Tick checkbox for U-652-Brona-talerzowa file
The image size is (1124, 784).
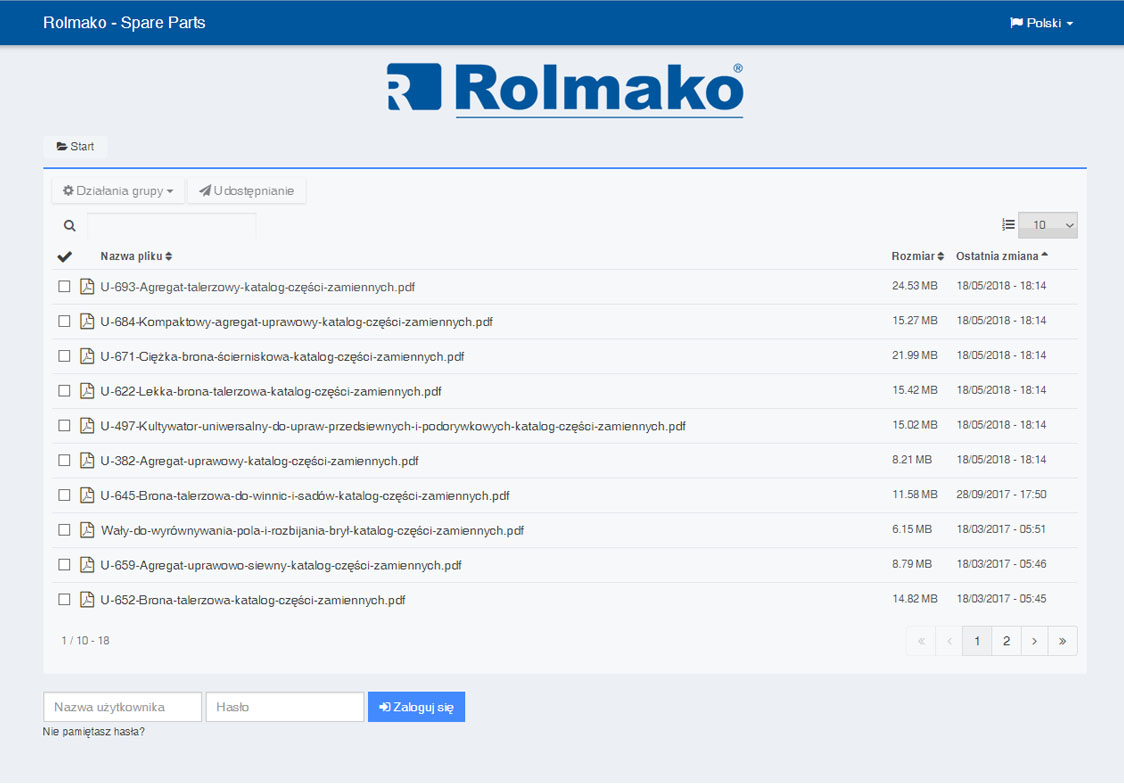coord(65,599)
